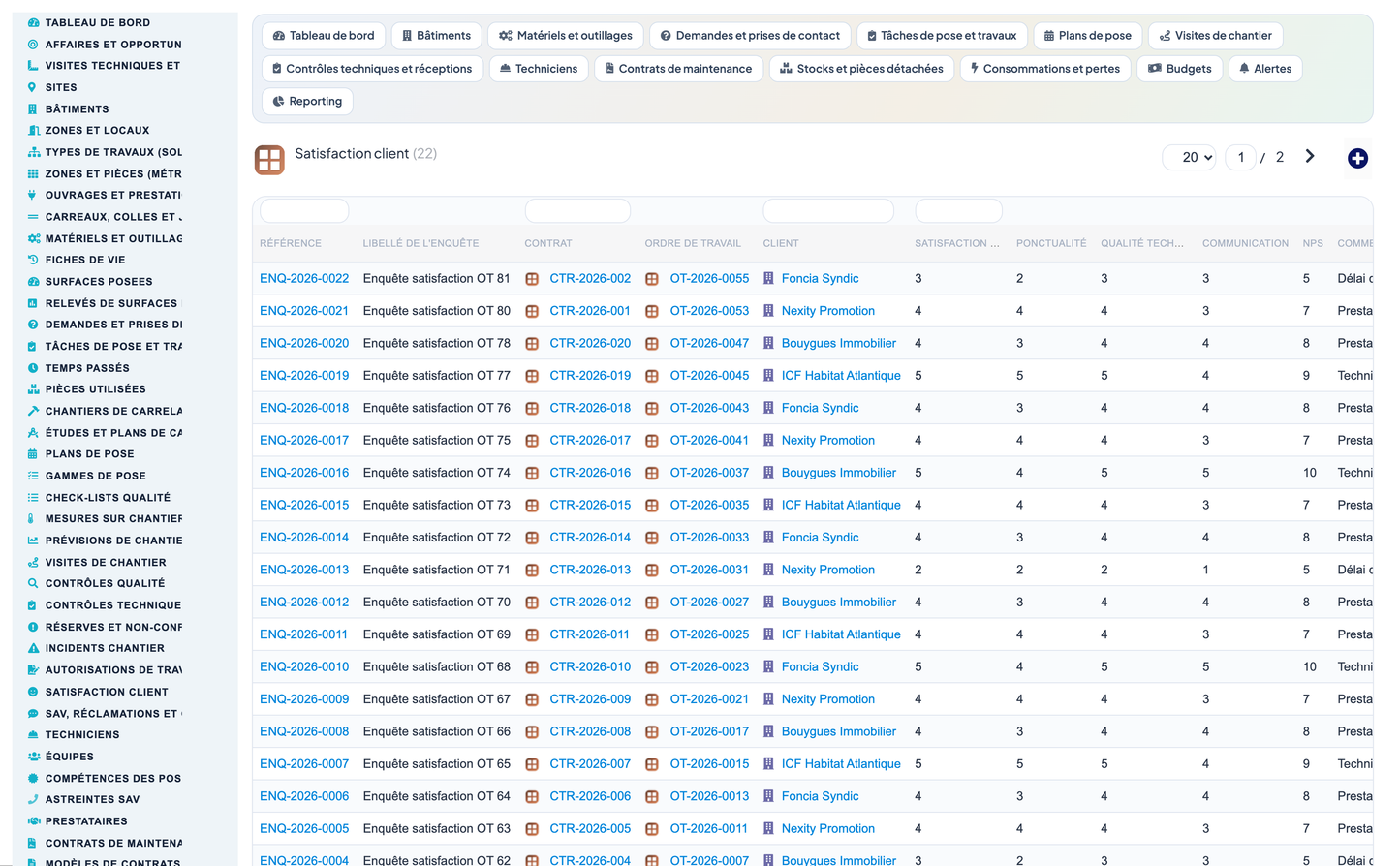Open the rows-per-page dropdown showing 20
1400x866 pixels.
1189,157
